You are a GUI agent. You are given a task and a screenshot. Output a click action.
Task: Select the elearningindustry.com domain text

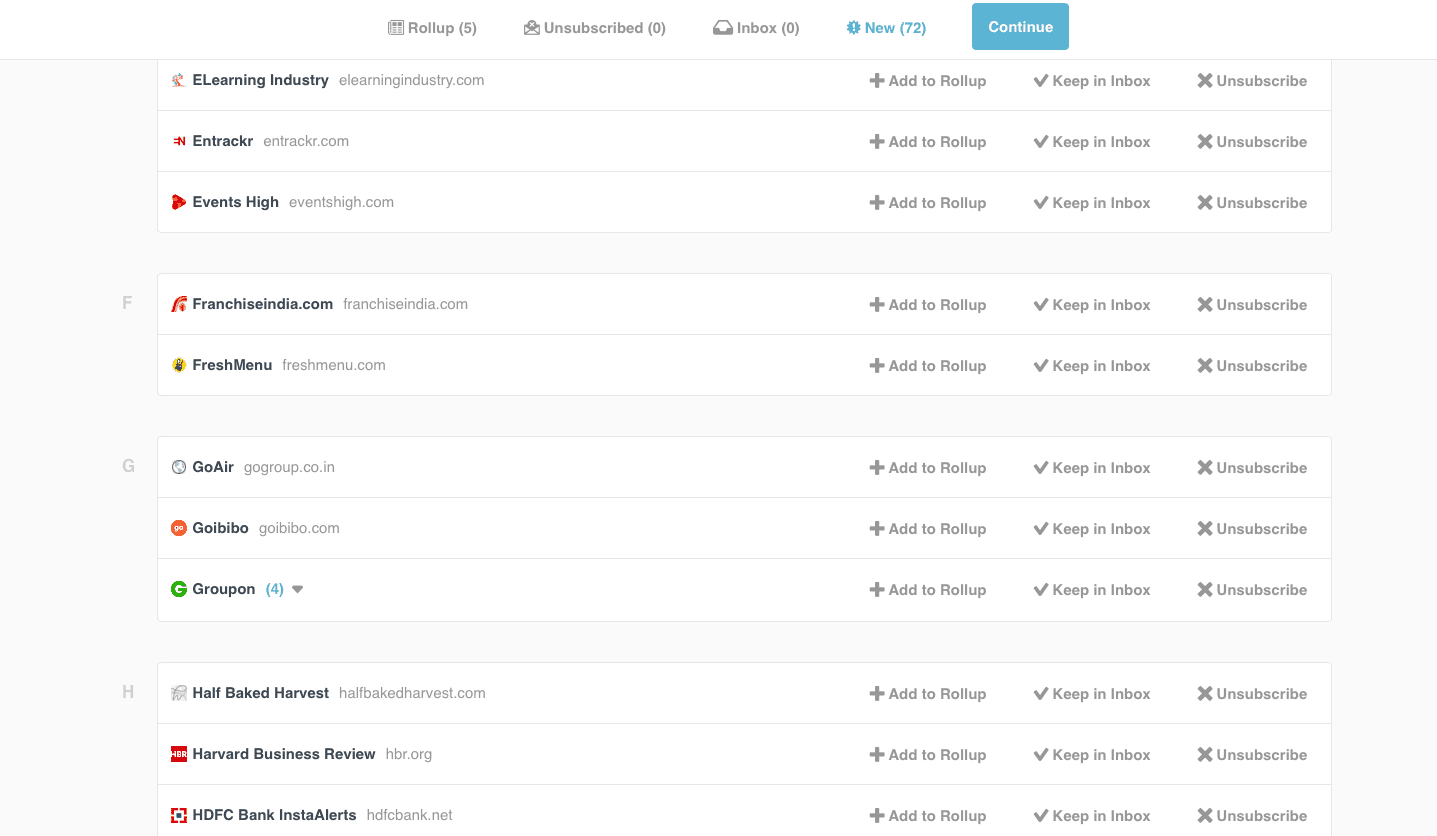coord(412,81)
